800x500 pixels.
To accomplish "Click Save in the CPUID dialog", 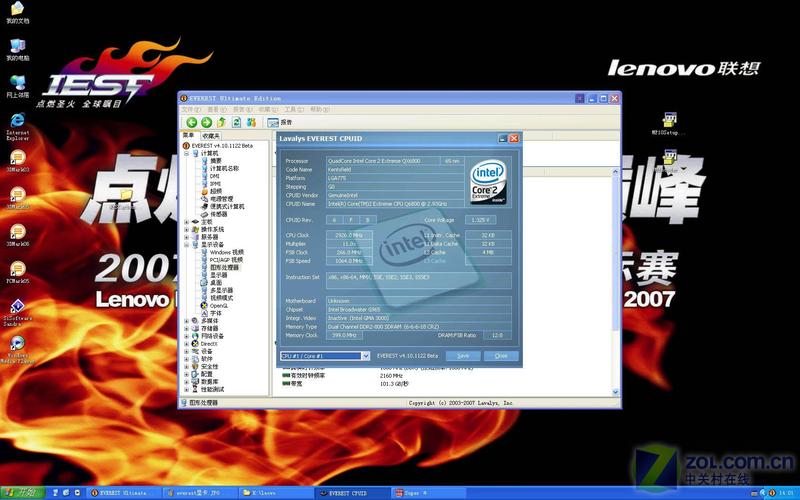I will 463,356.
